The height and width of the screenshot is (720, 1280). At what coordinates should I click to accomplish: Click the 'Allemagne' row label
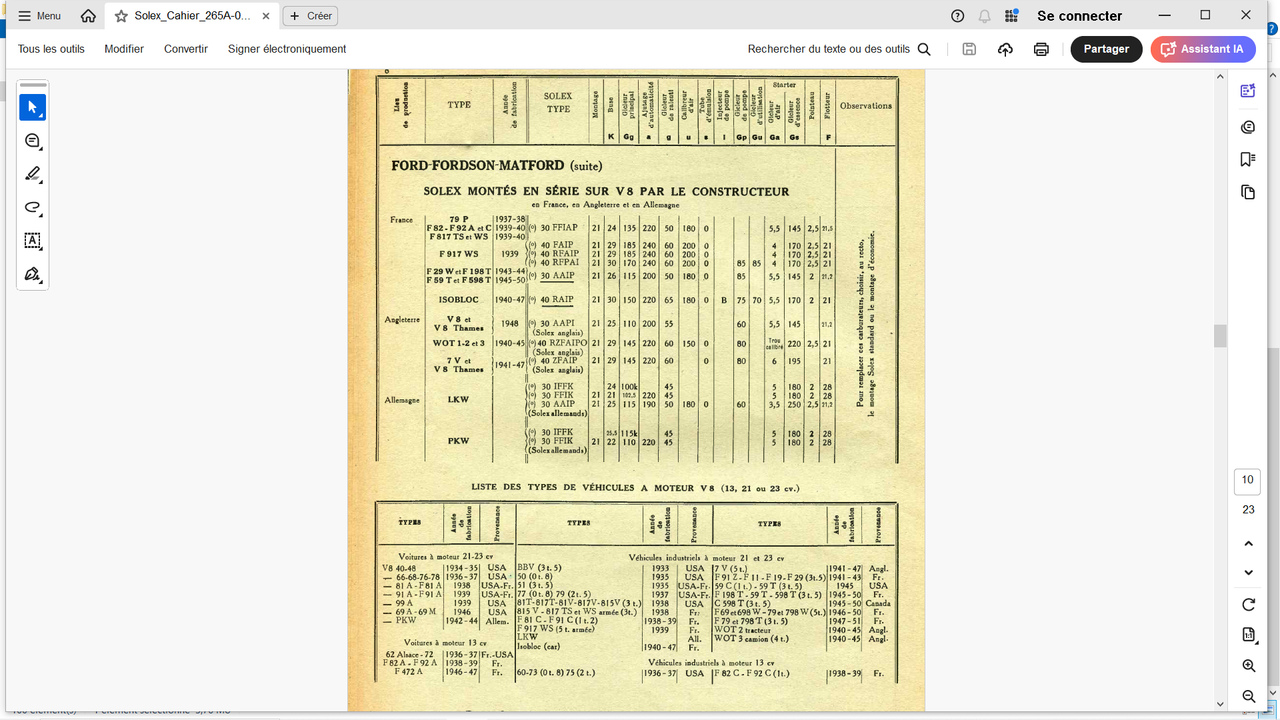pos(402,400)
